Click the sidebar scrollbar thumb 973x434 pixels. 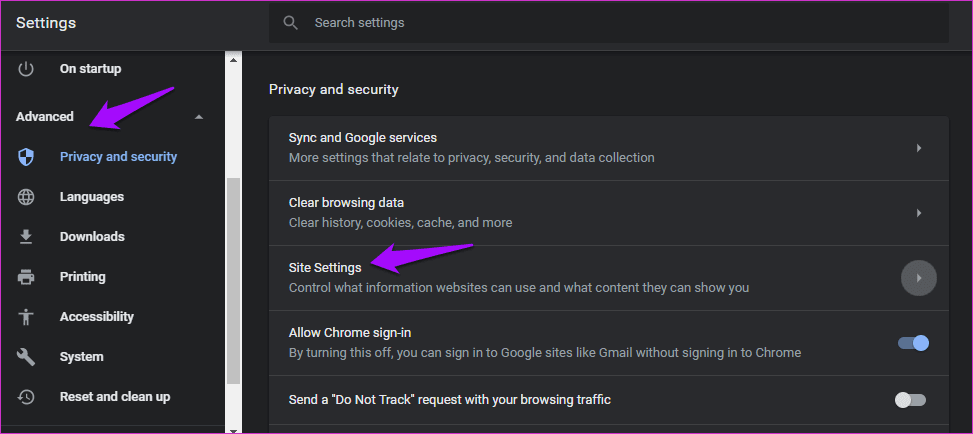(233, 280)
